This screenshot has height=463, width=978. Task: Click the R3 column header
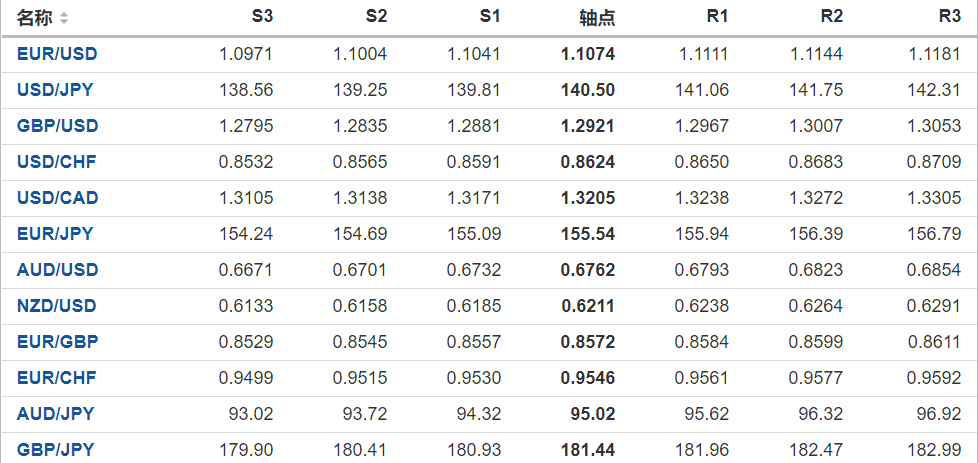(950, 17)
